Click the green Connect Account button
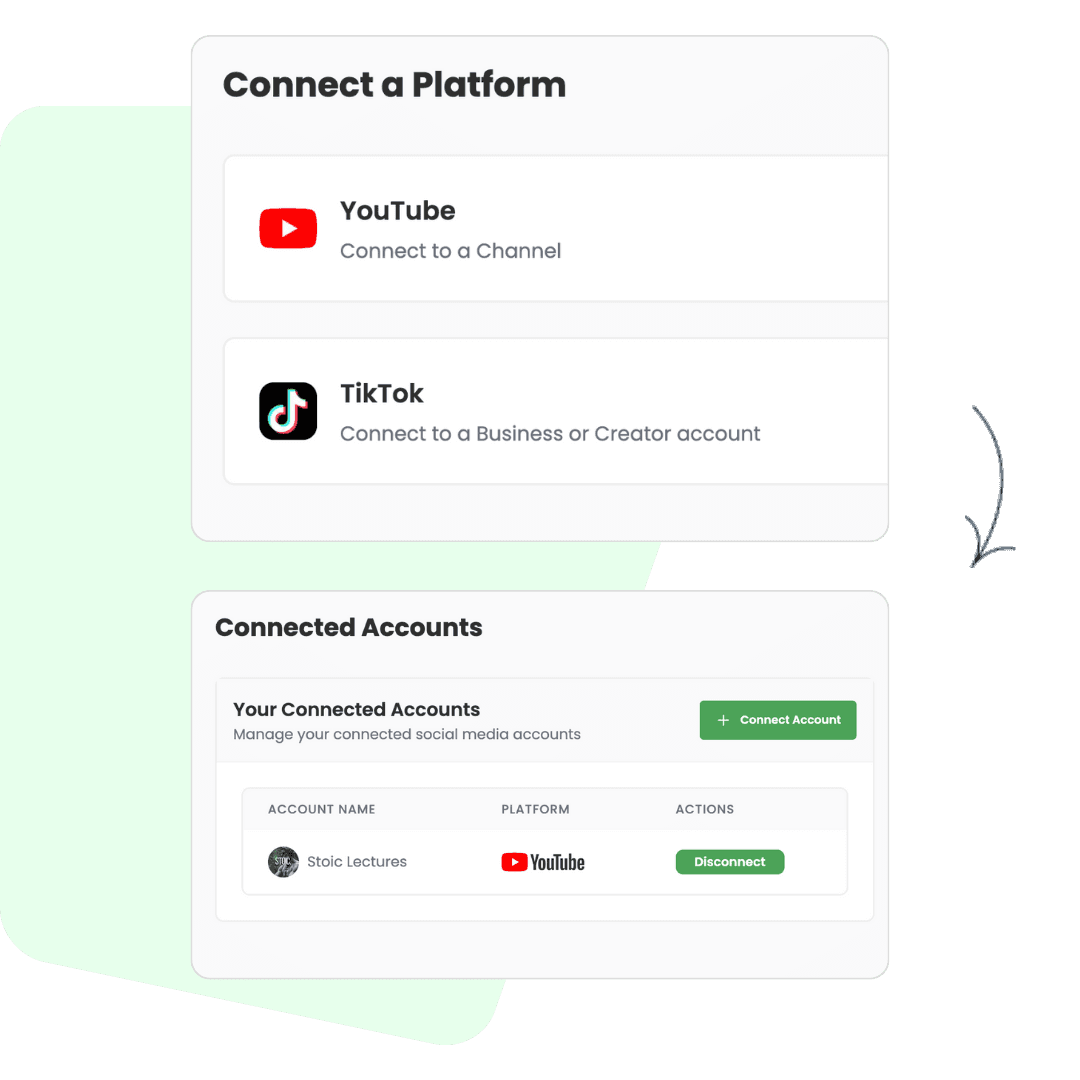 pyautogui.click(x=778, y=720)
